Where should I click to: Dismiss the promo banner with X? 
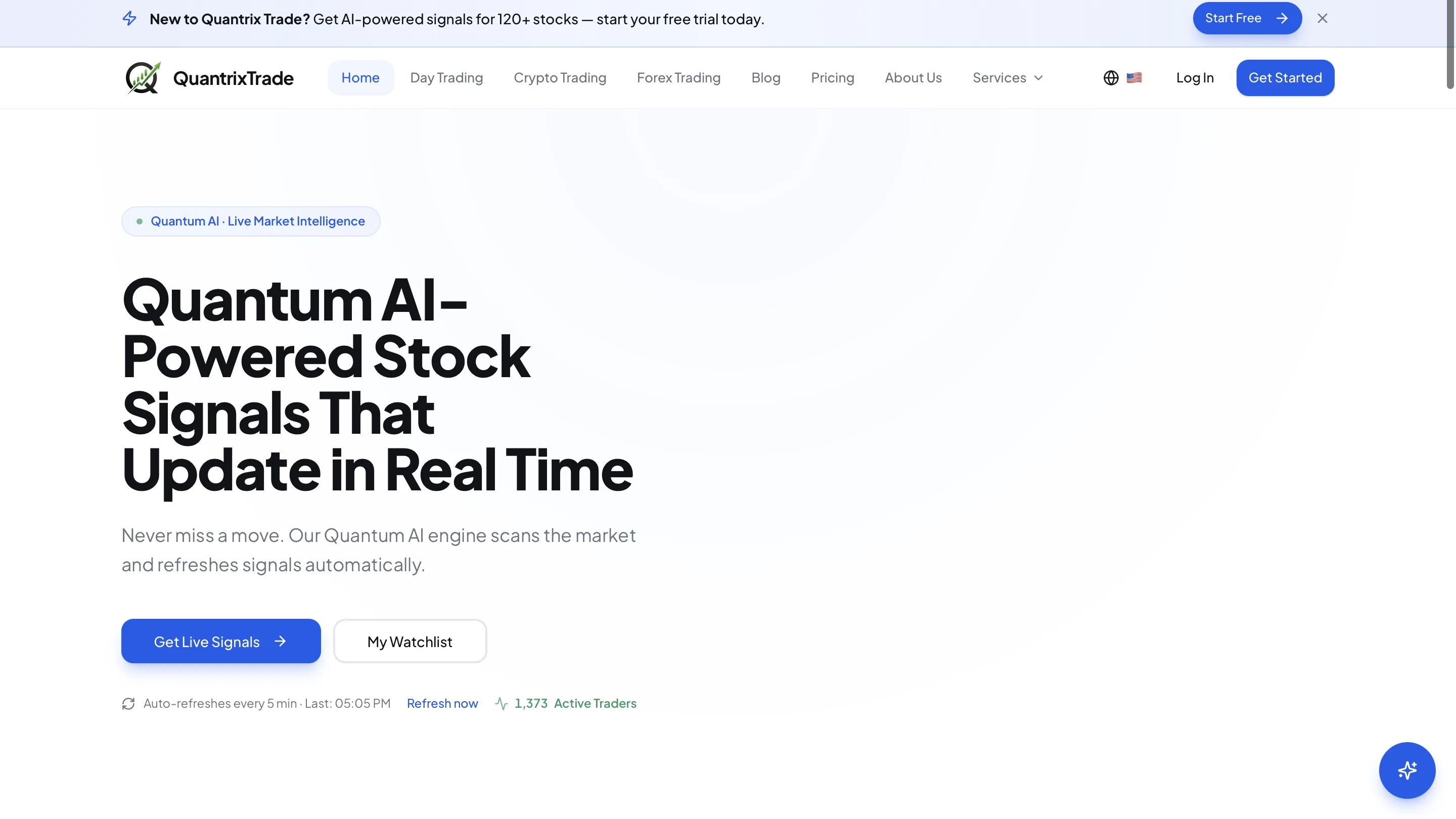(x=1322, y=19)
